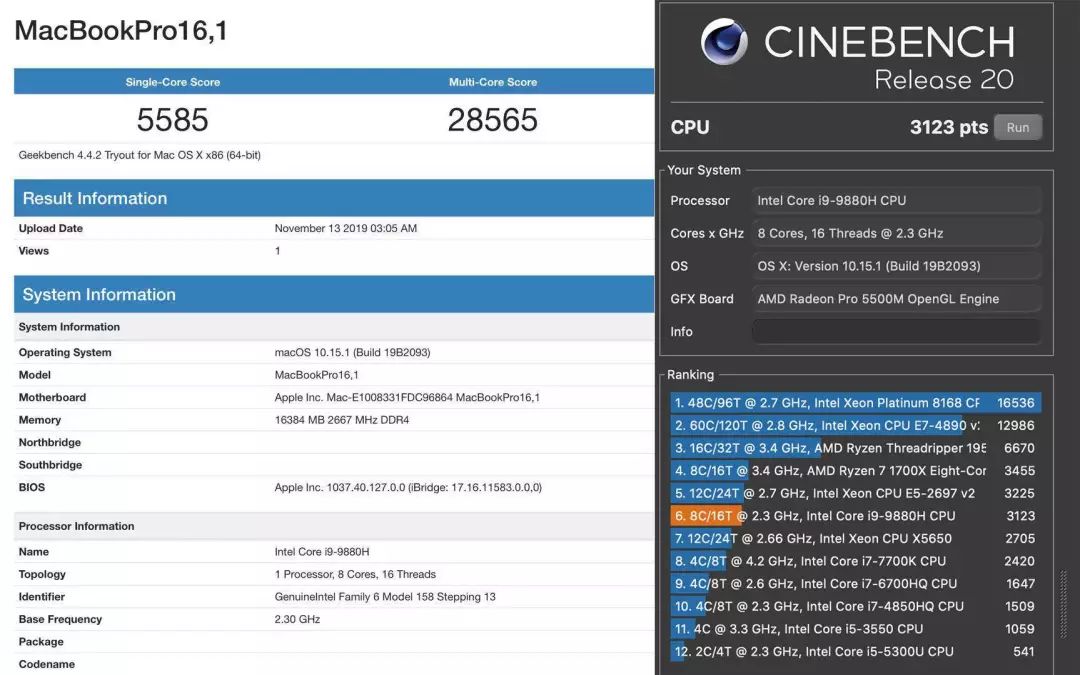This screenshot has height=675, width=1080.
Task: Click the empty Info text field
Action: 896,331
